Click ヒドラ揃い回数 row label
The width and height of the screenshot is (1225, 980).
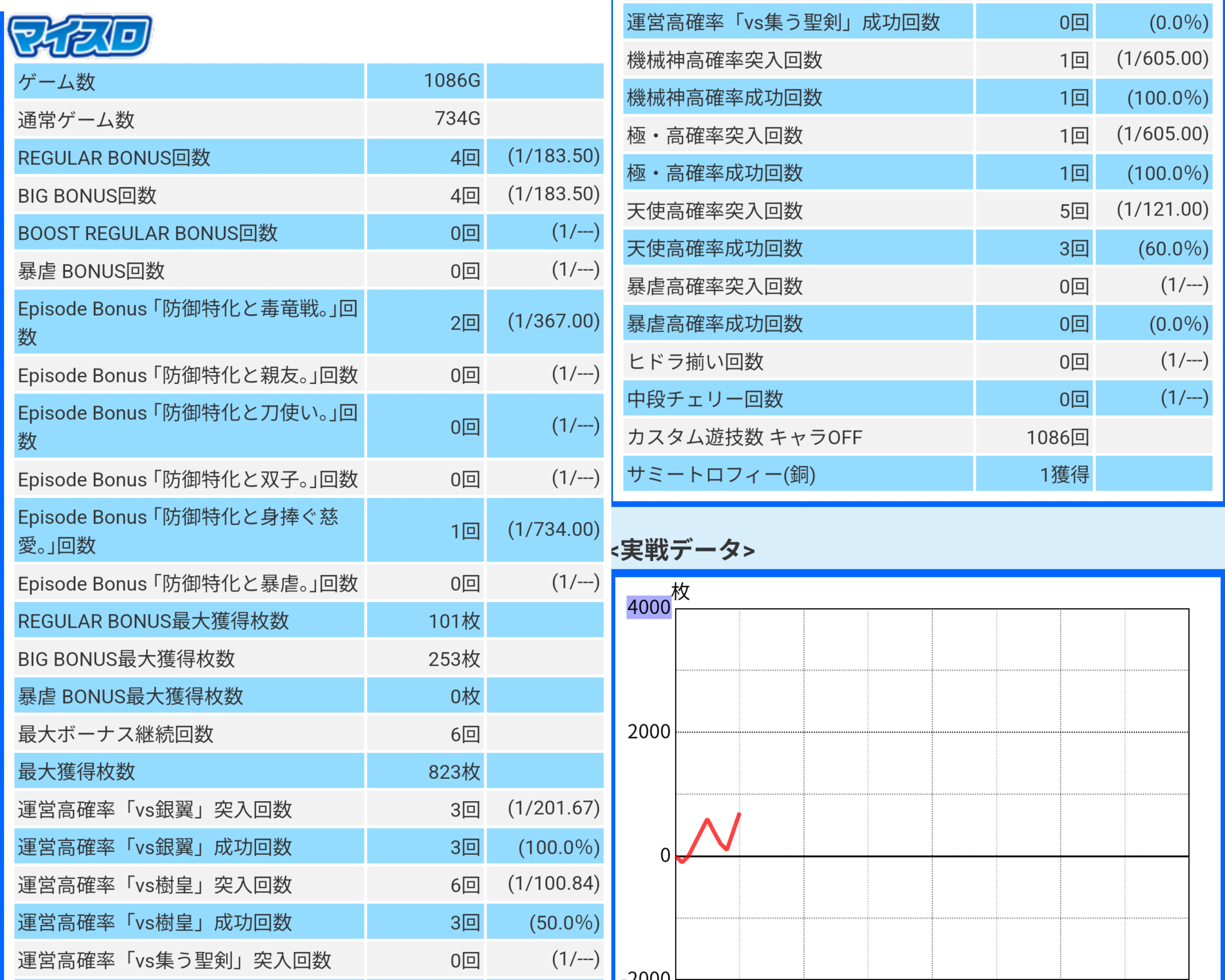click(x=695, y=362)
